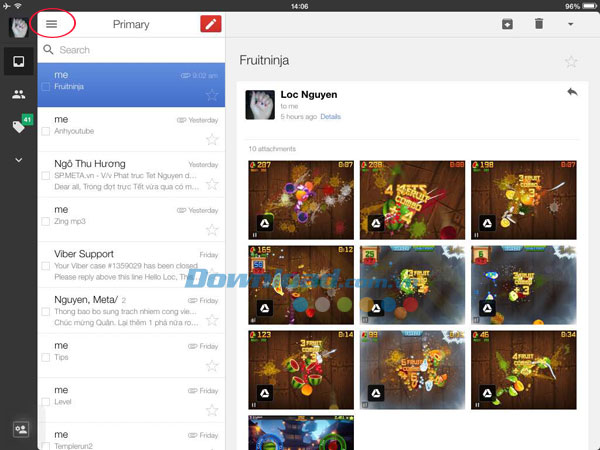600x450 pixels.
Task: Select the Nguyen, Meta email checkbox
Action: [x=46, y=311]
